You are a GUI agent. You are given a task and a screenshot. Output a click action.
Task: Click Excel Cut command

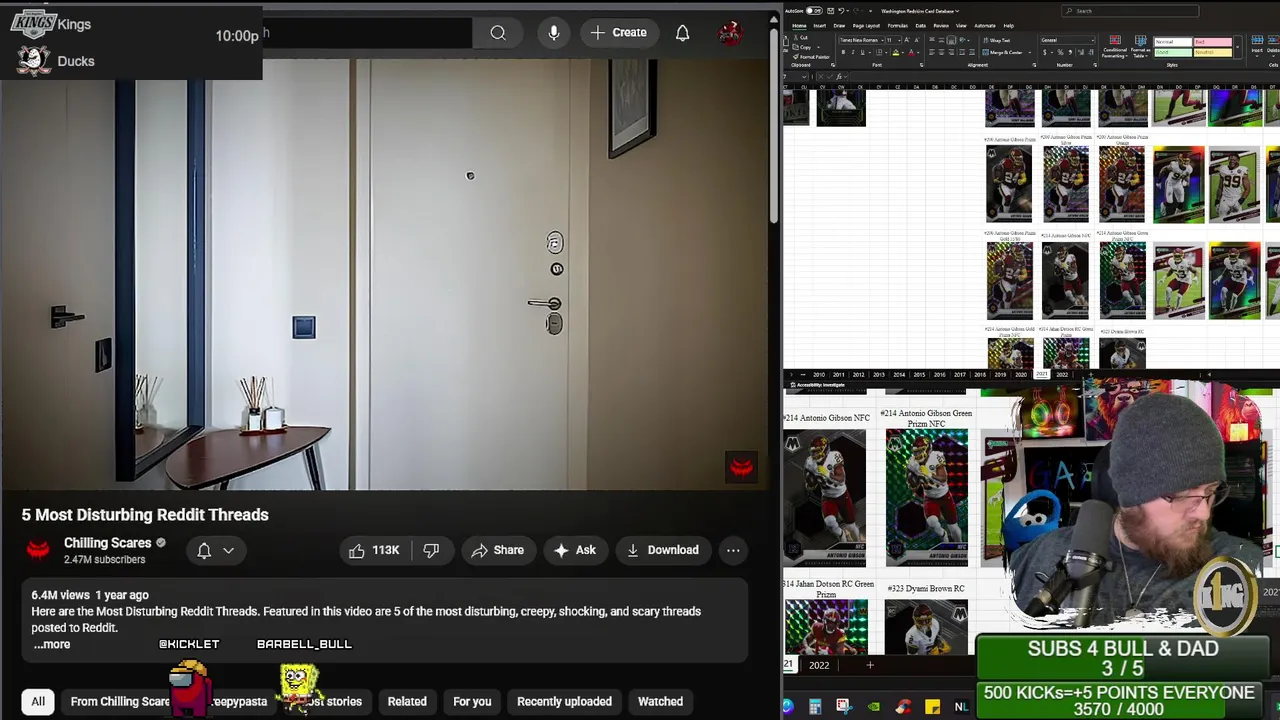click(801, 37)
